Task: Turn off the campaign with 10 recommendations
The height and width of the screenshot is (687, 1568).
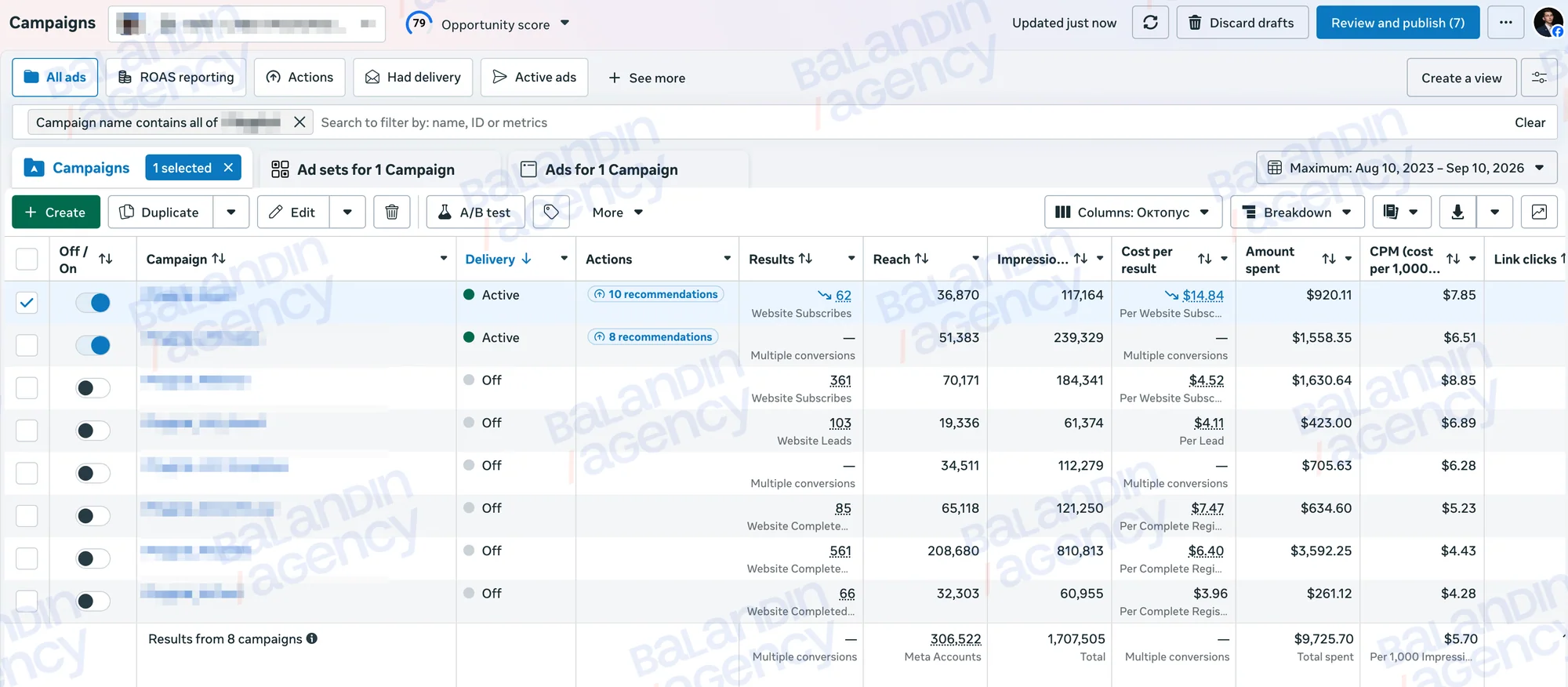Action: pos(93,303)
